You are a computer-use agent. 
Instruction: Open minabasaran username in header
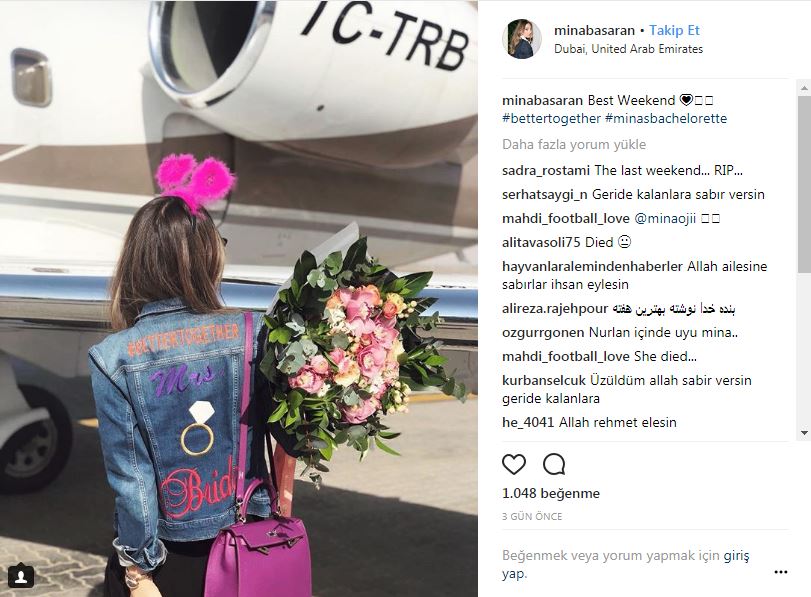pos(594,31)
